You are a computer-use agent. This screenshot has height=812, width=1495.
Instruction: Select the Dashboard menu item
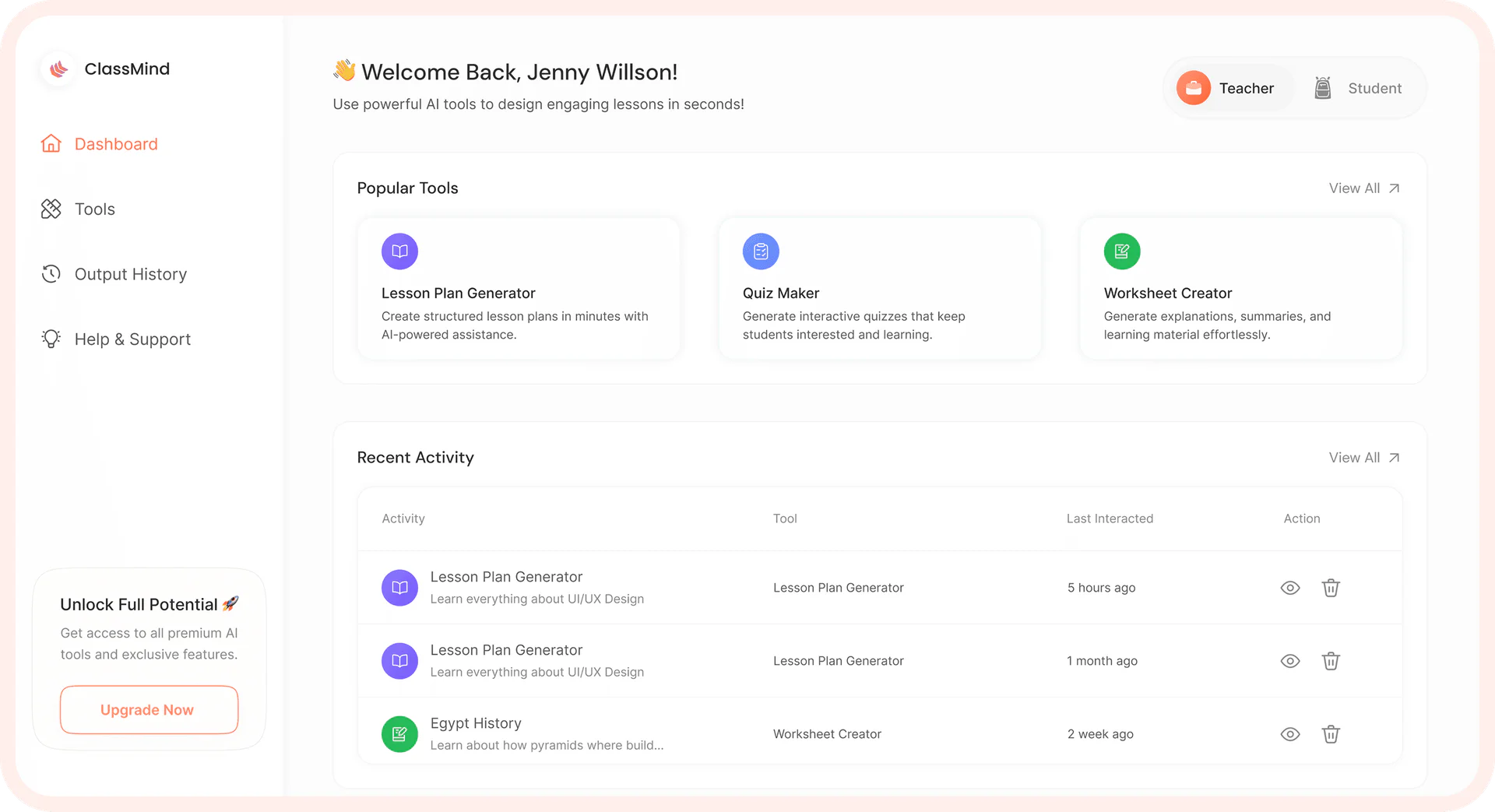pos(115,143)
